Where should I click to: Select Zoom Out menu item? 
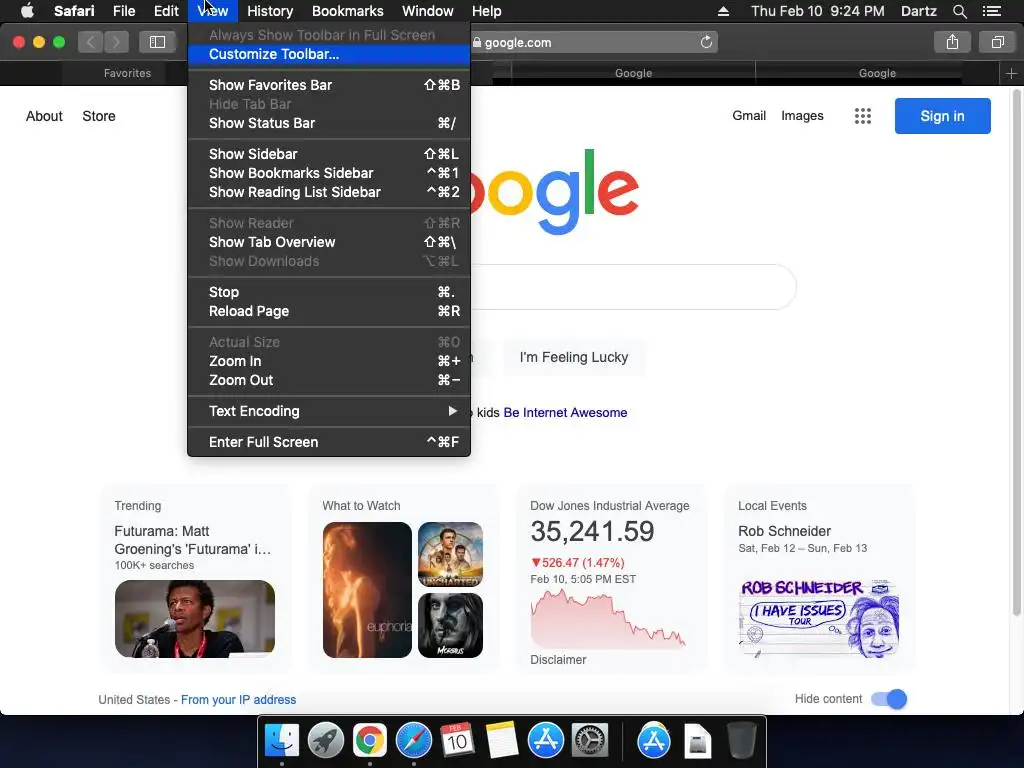(329, 380)
